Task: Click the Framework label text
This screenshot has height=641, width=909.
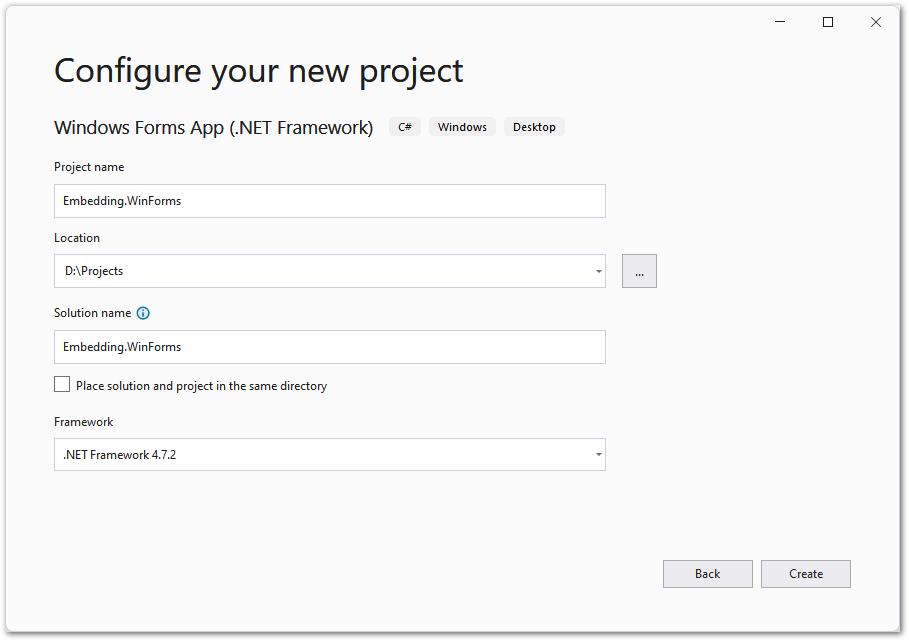Action: [x=83, y=422]
